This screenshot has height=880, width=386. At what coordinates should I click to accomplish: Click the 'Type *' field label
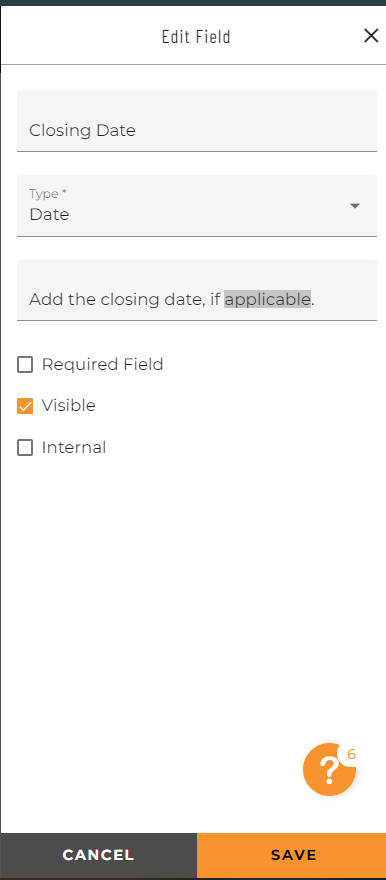(48, 194)
